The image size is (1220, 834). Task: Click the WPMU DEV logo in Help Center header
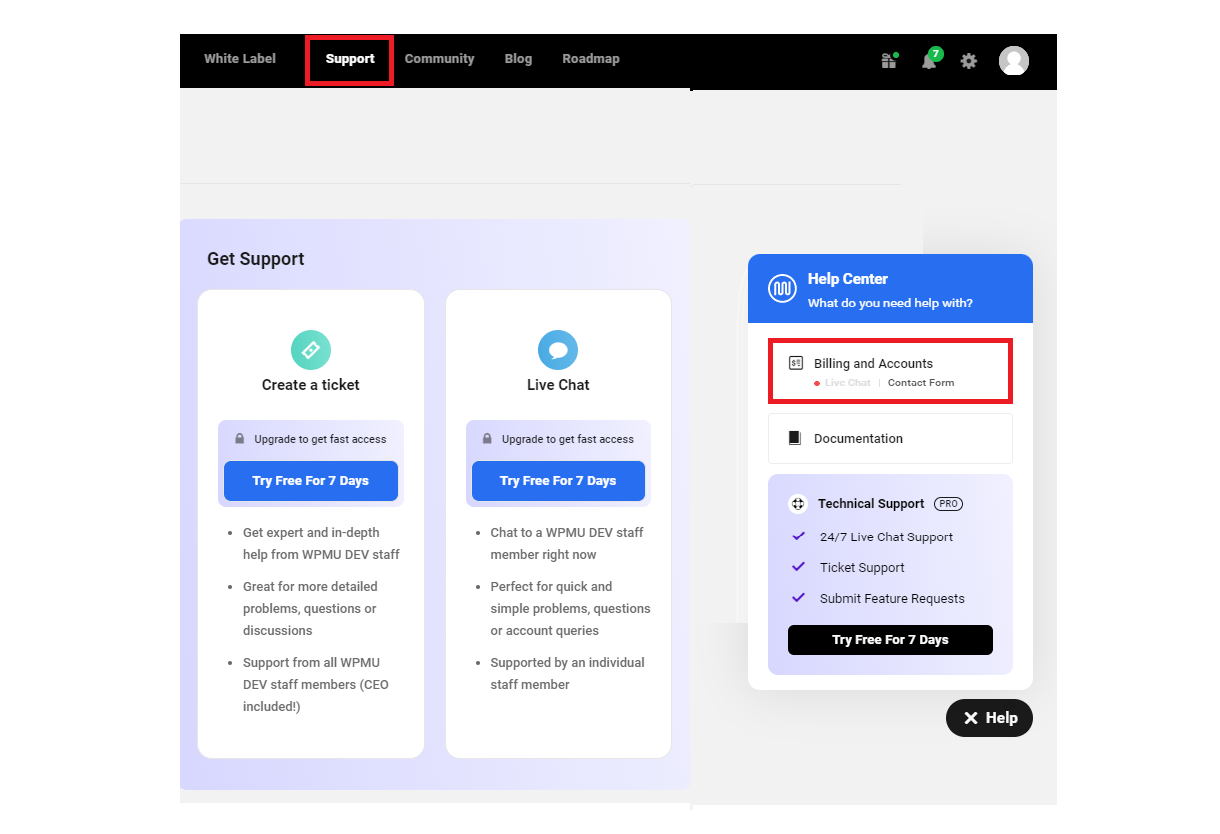782,288
